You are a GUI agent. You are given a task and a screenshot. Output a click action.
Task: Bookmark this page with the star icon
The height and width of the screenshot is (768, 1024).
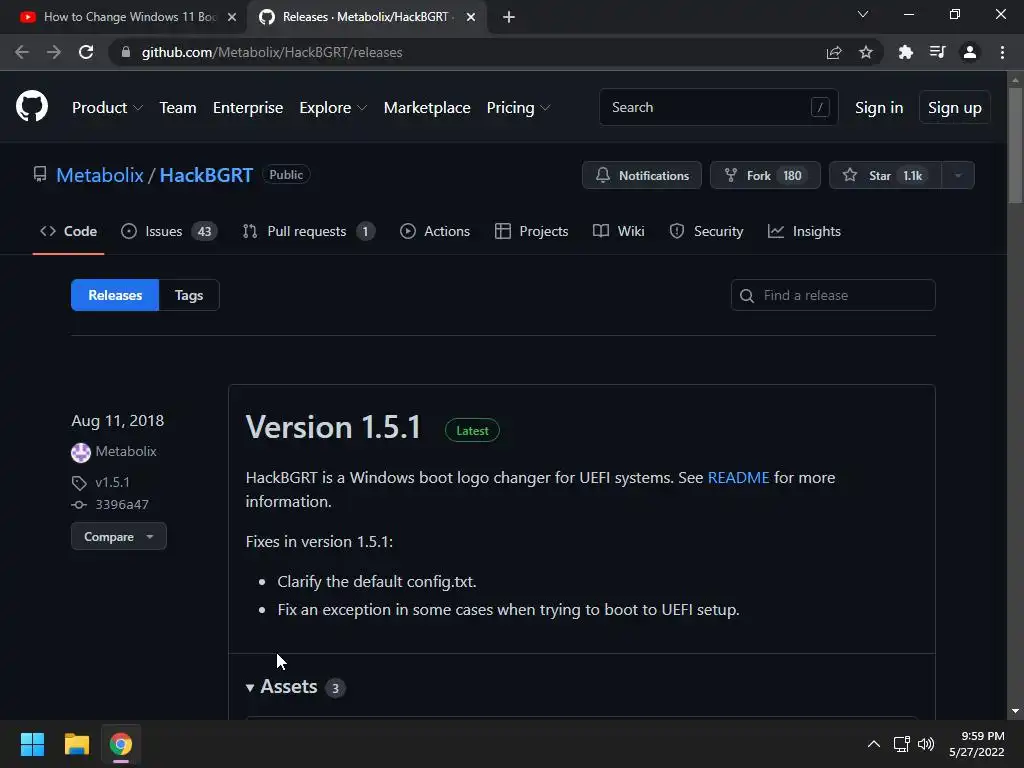[866, 52]
